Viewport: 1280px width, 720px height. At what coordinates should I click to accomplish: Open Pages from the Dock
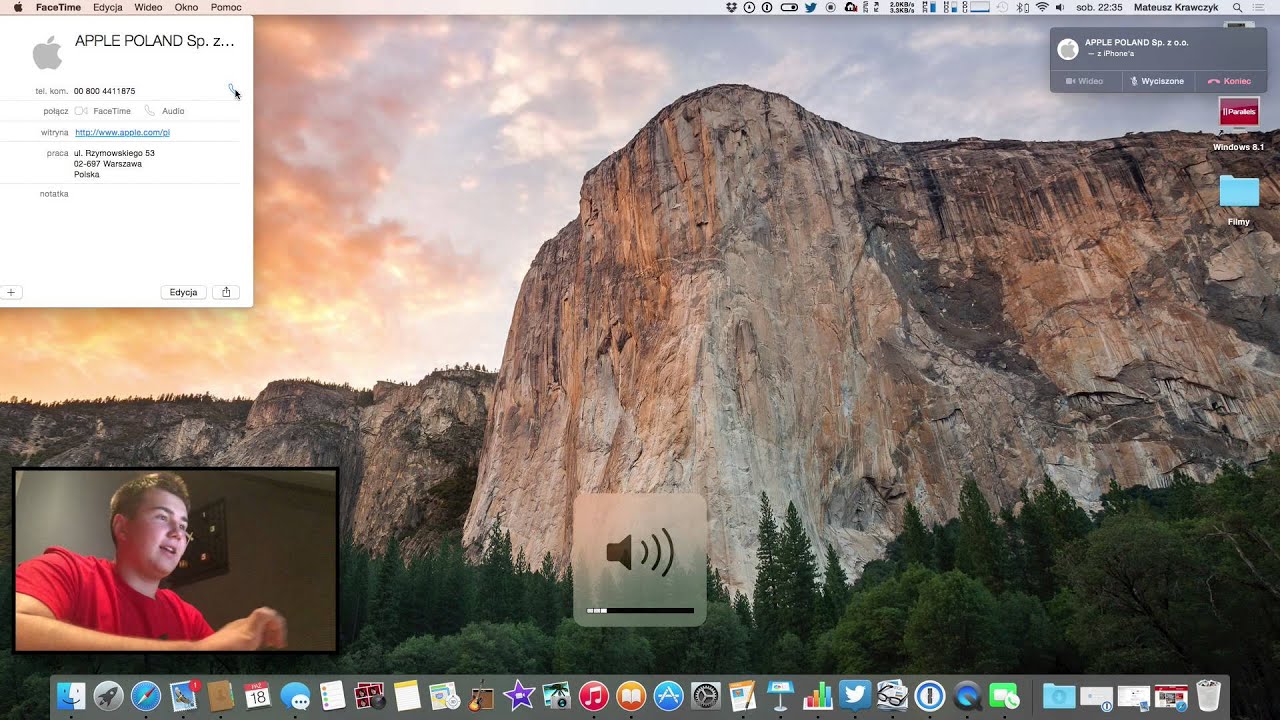[742, 696]
